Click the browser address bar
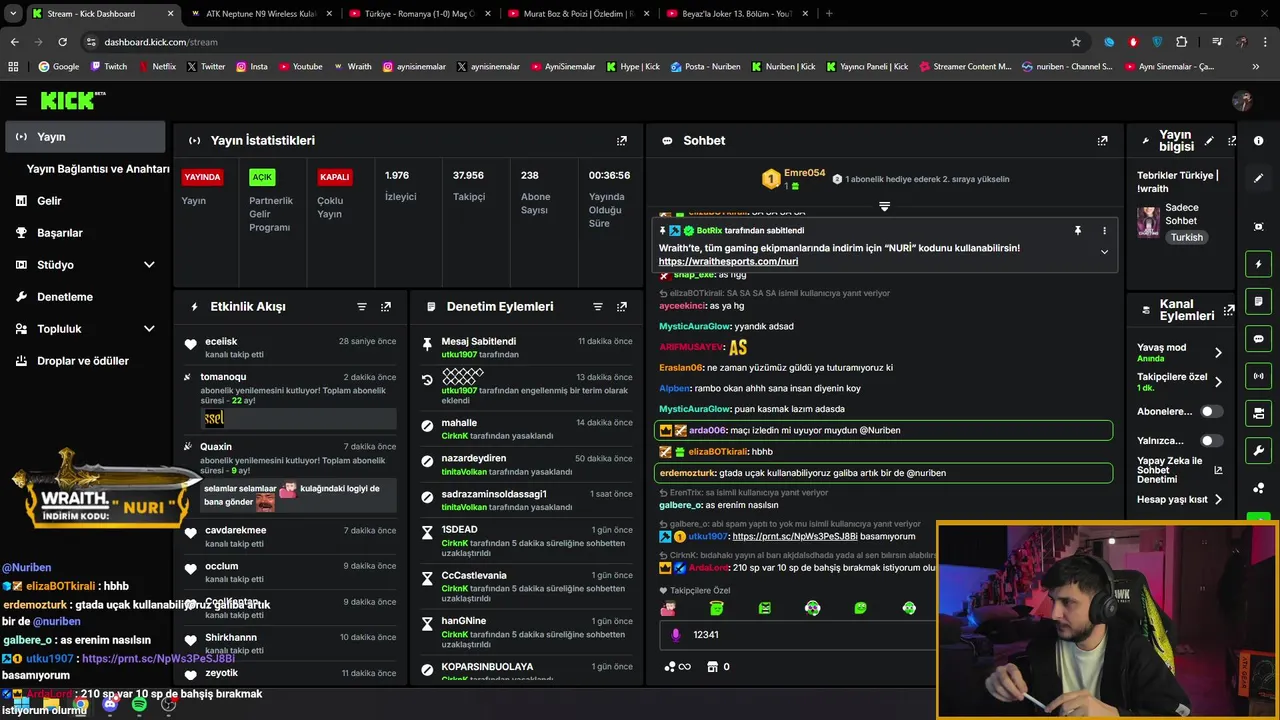This screenshot has height=720, width=1280. [575, 42]
